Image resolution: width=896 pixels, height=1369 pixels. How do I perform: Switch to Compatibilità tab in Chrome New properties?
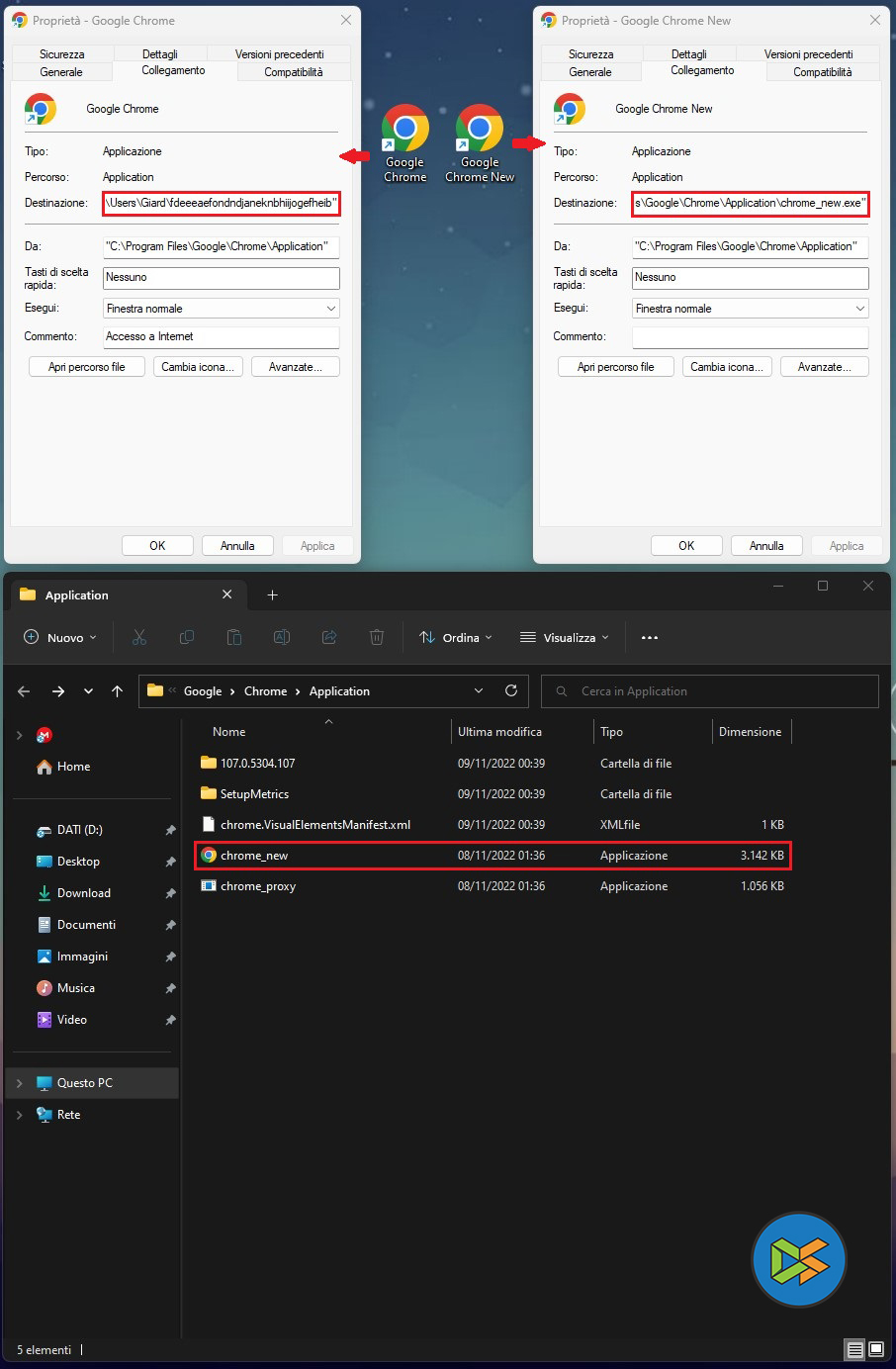click(822, 72)
